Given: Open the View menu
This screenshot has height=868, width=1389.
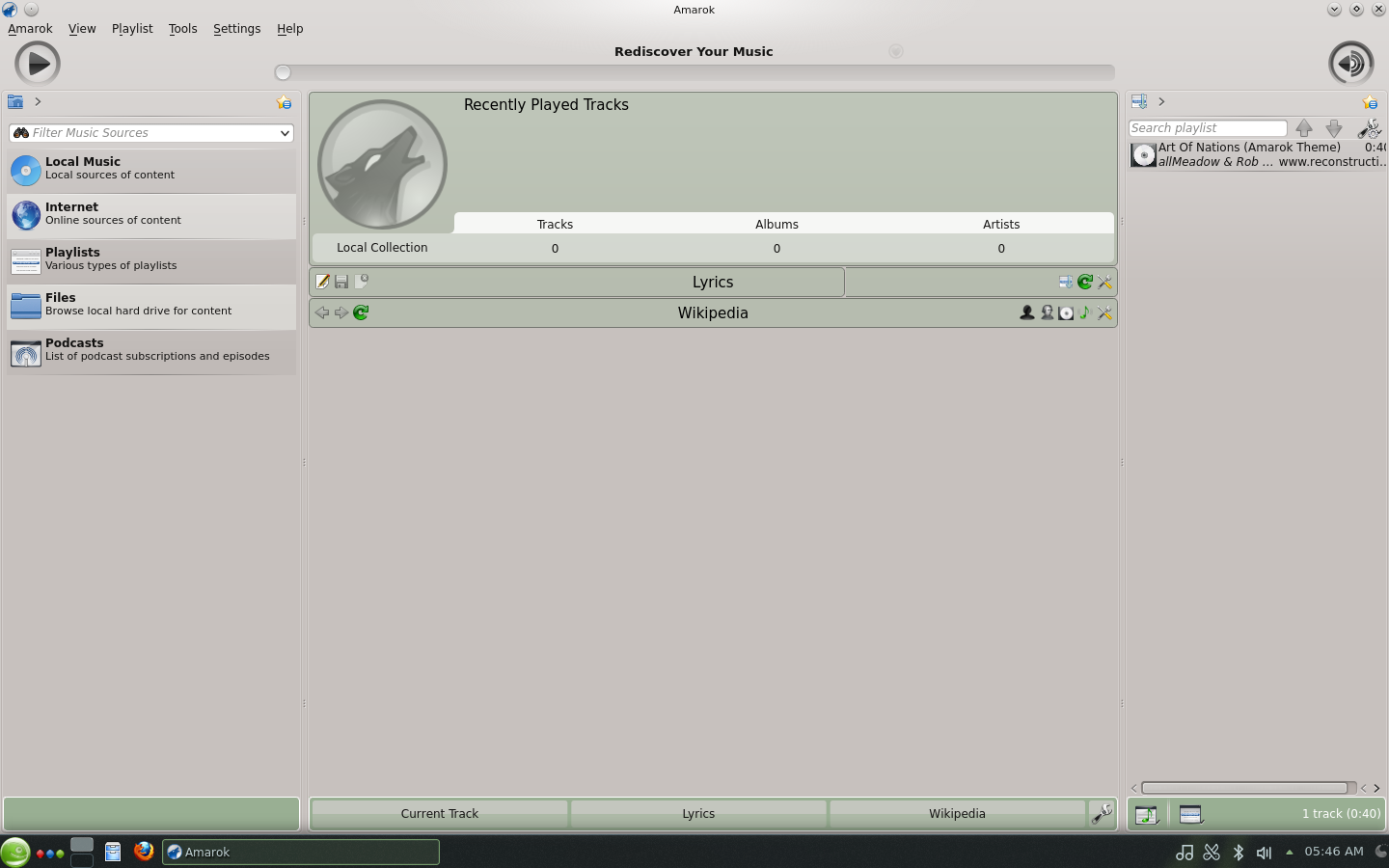Looking at the screenshot, I should pyautogui.click(x=82, y=29).
